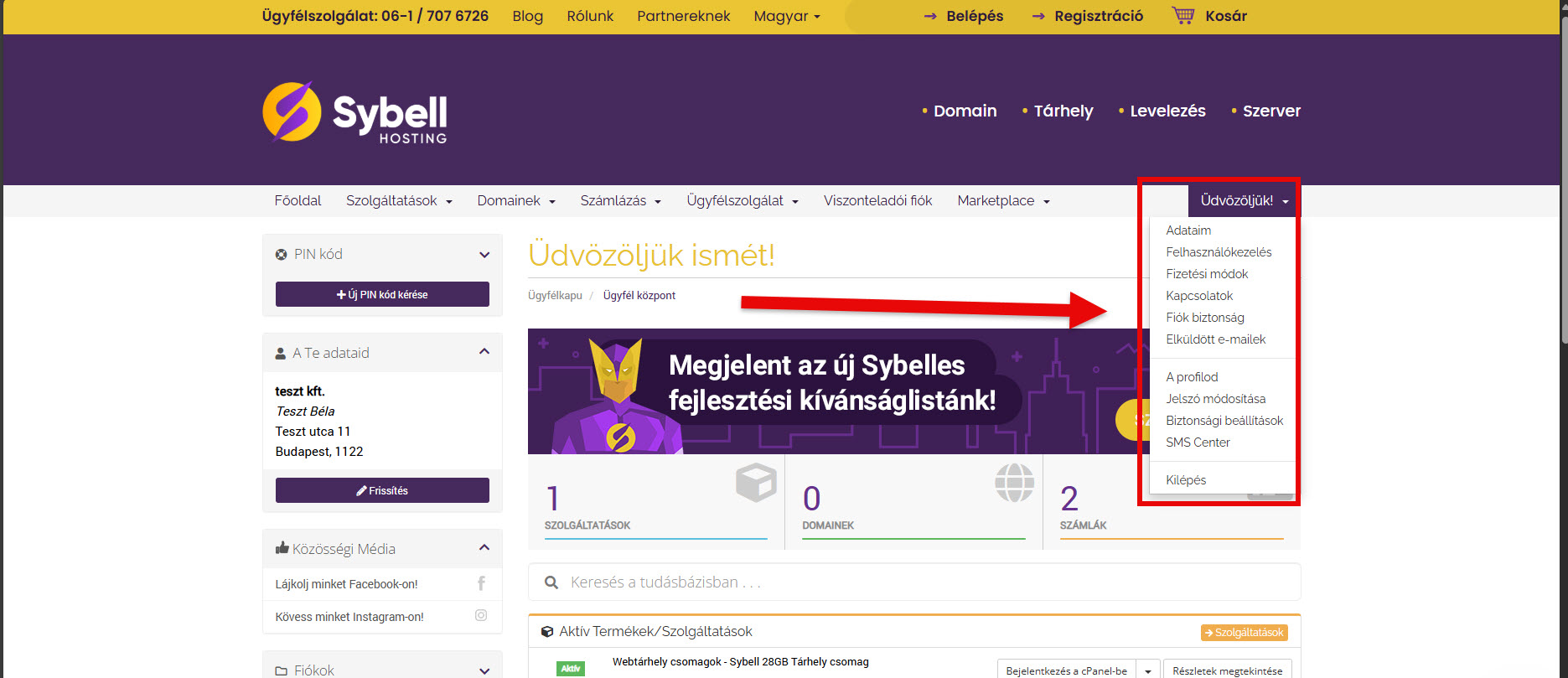This screenshot has width=1568, height=678.
Task: Select Jelszó módosítása from the dropdown
Action: pos(1215,399)
